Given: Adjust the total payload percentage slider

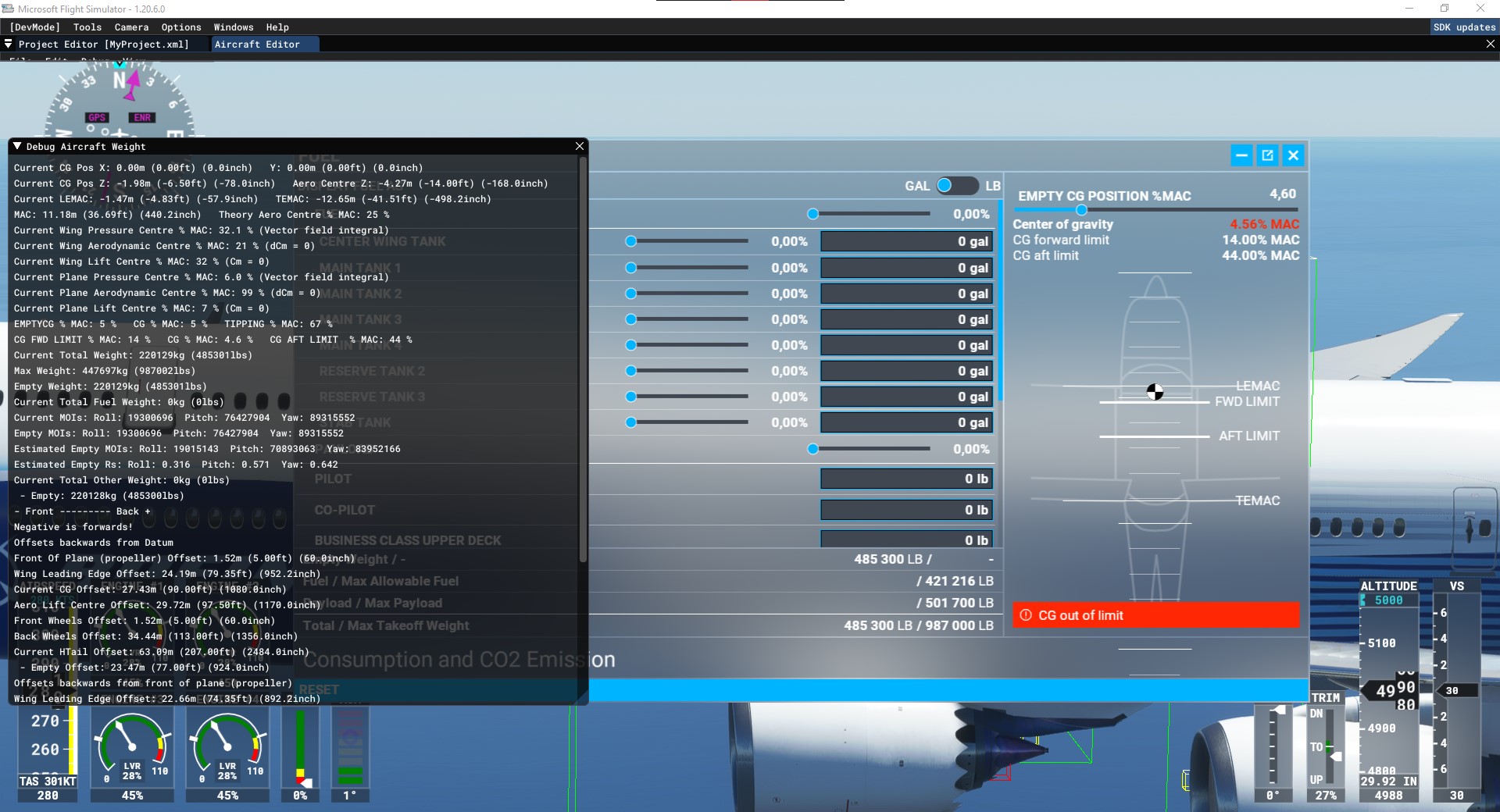Looking at the screenshot, I should 869,449.
